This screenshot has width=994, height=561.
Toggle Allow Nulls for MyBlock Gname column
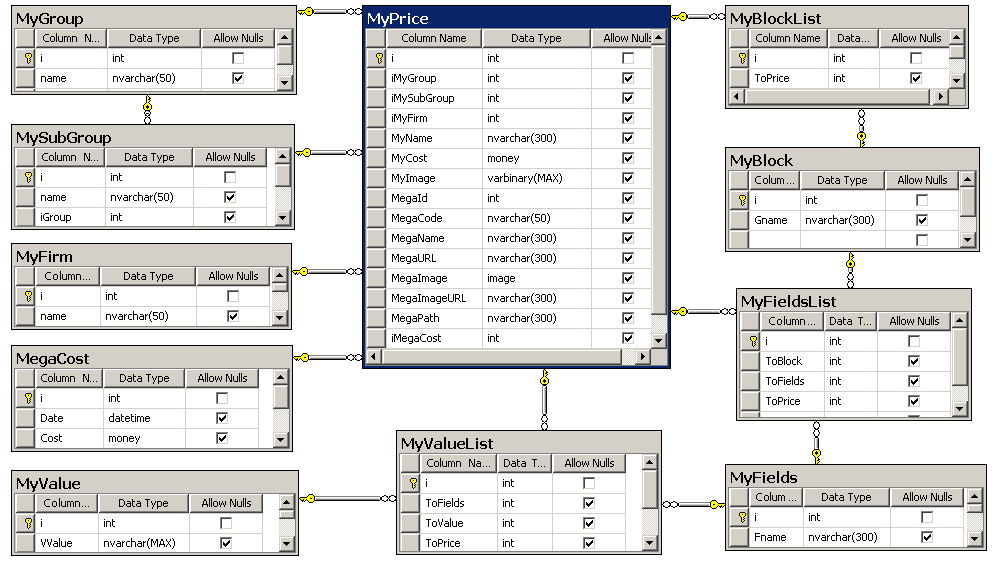(x=922, y=220)
